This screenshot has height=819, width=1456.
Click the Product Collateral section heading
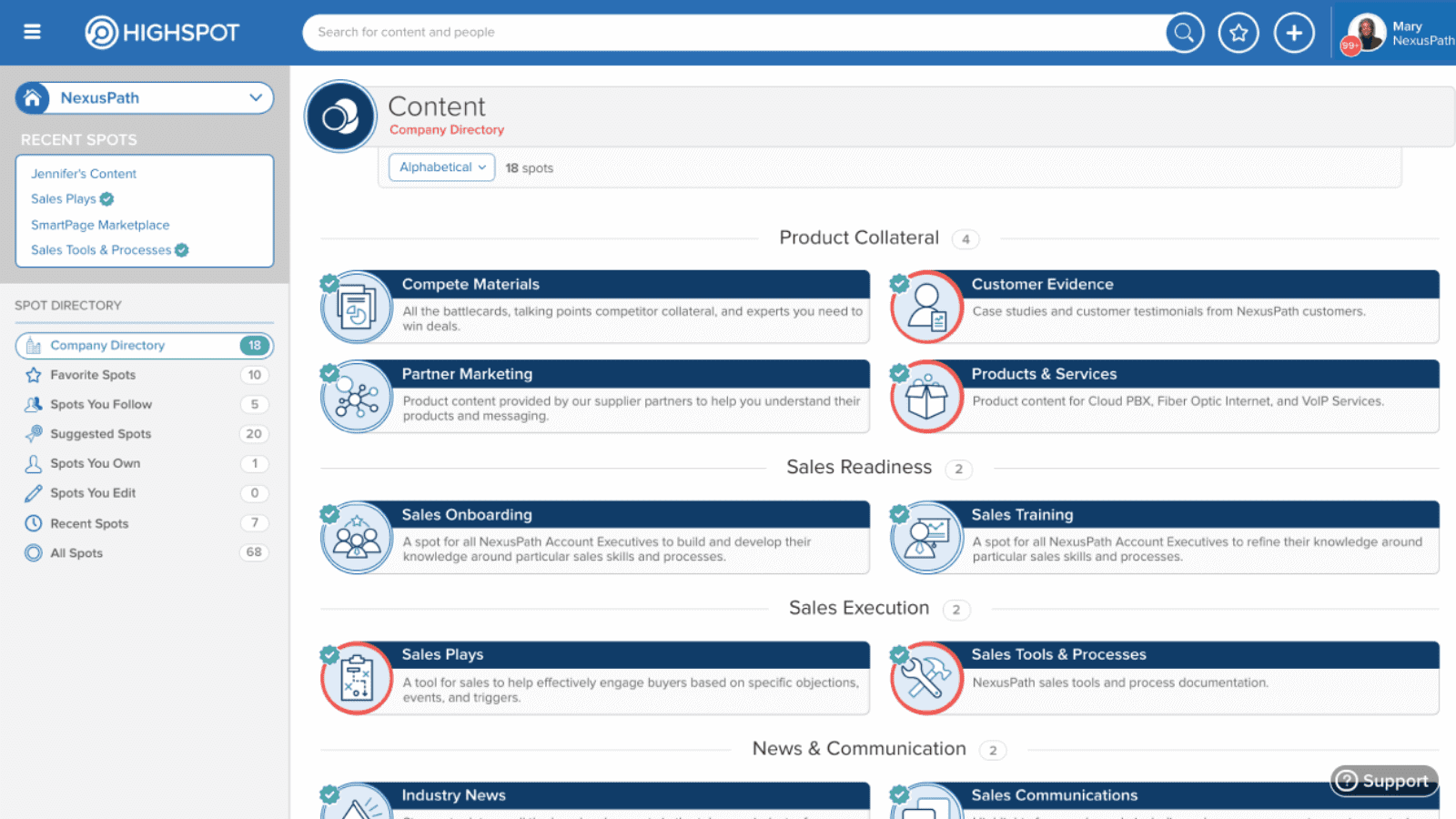coord(859,238)
